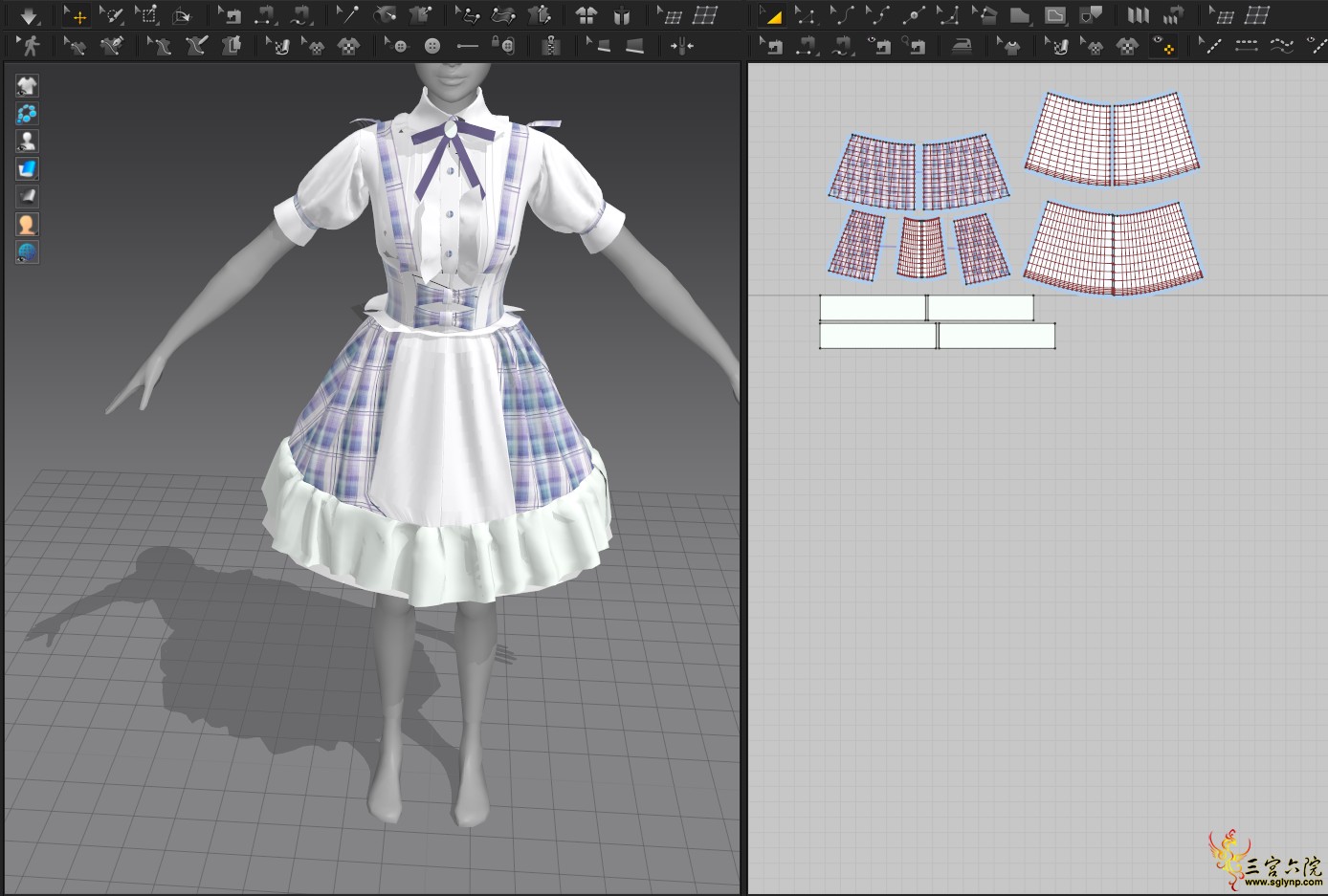The image size is (1328, 896).
Task: Choose the Select/Move Button tool
Action: [397, 46]
